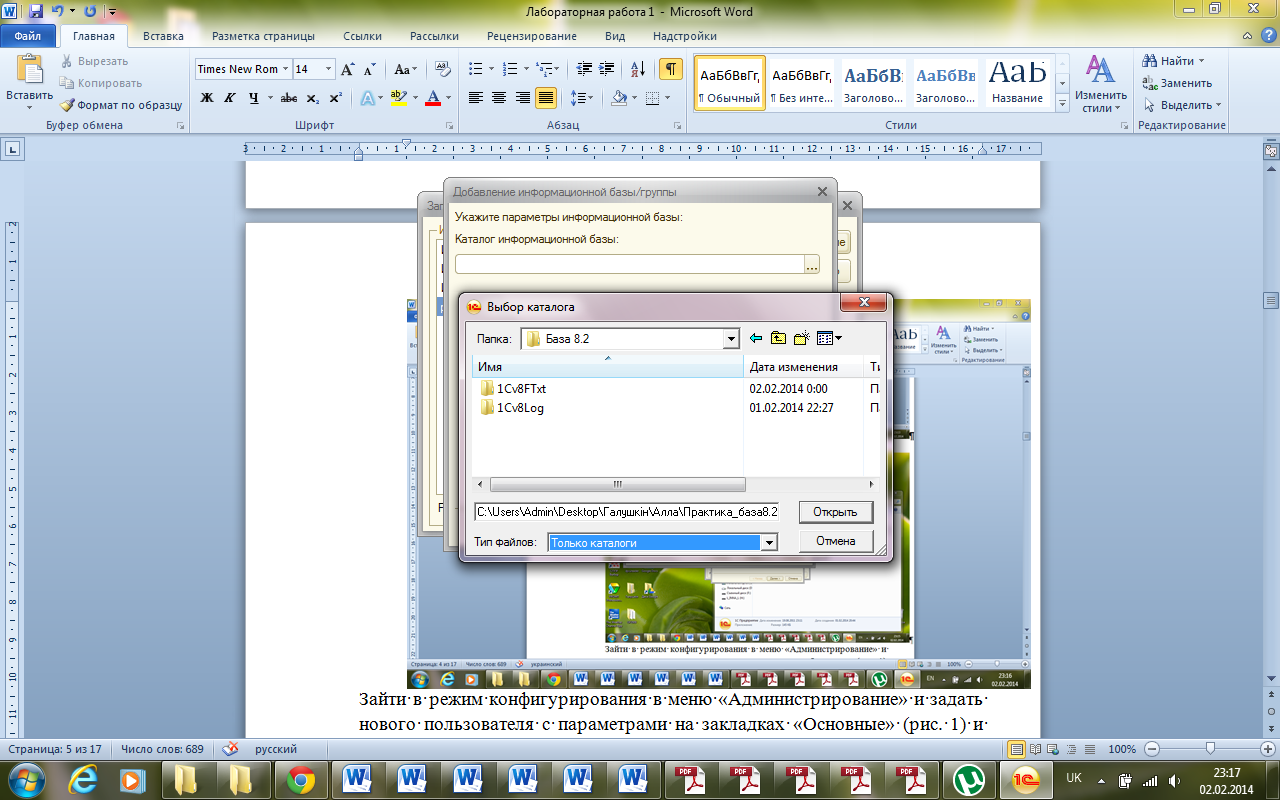Click Найти in the Редактирование group

tap(1174, 61)
